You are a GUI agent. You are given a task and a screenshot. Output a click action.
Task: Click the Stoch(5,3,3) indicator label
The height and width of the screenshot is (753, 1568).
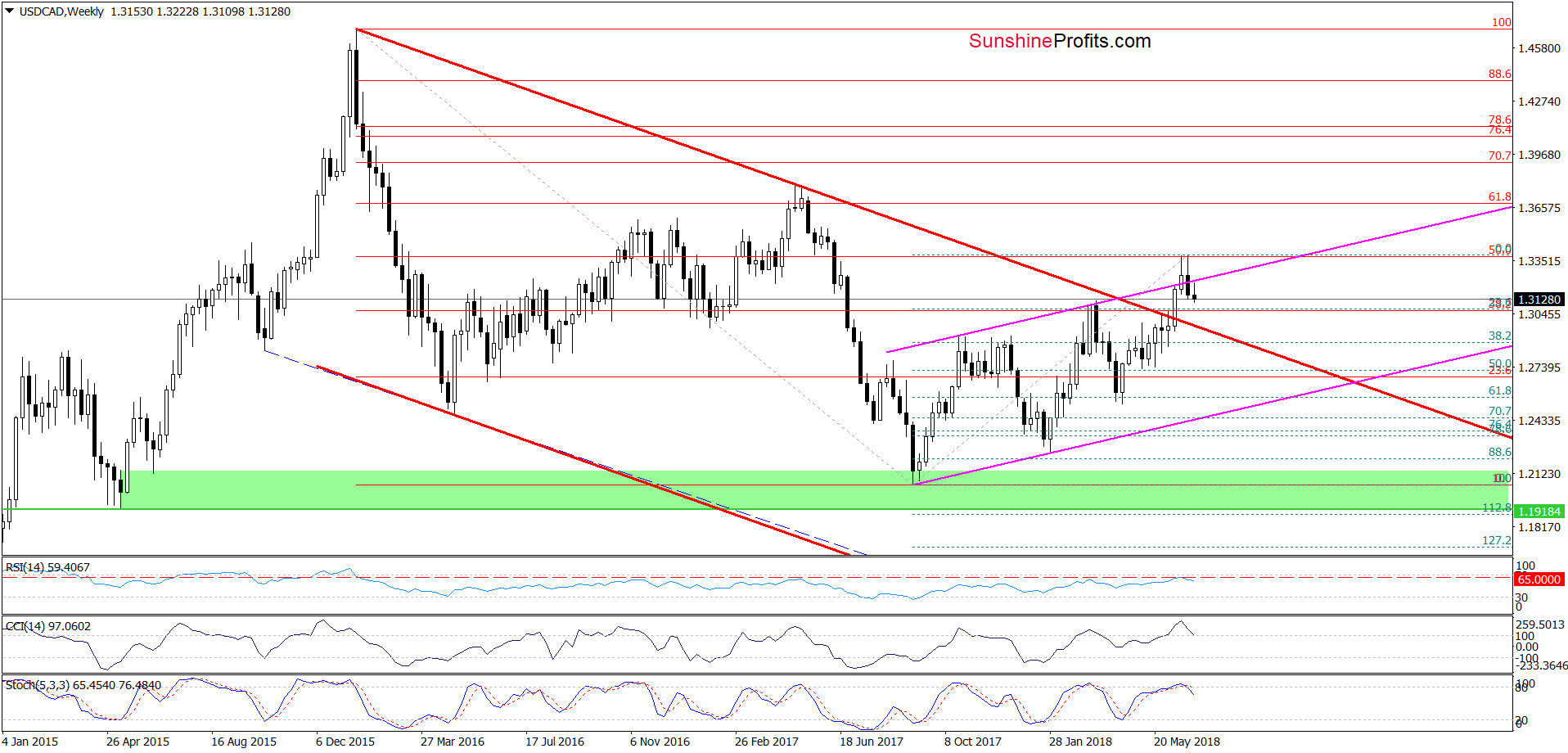pos(83,685)
